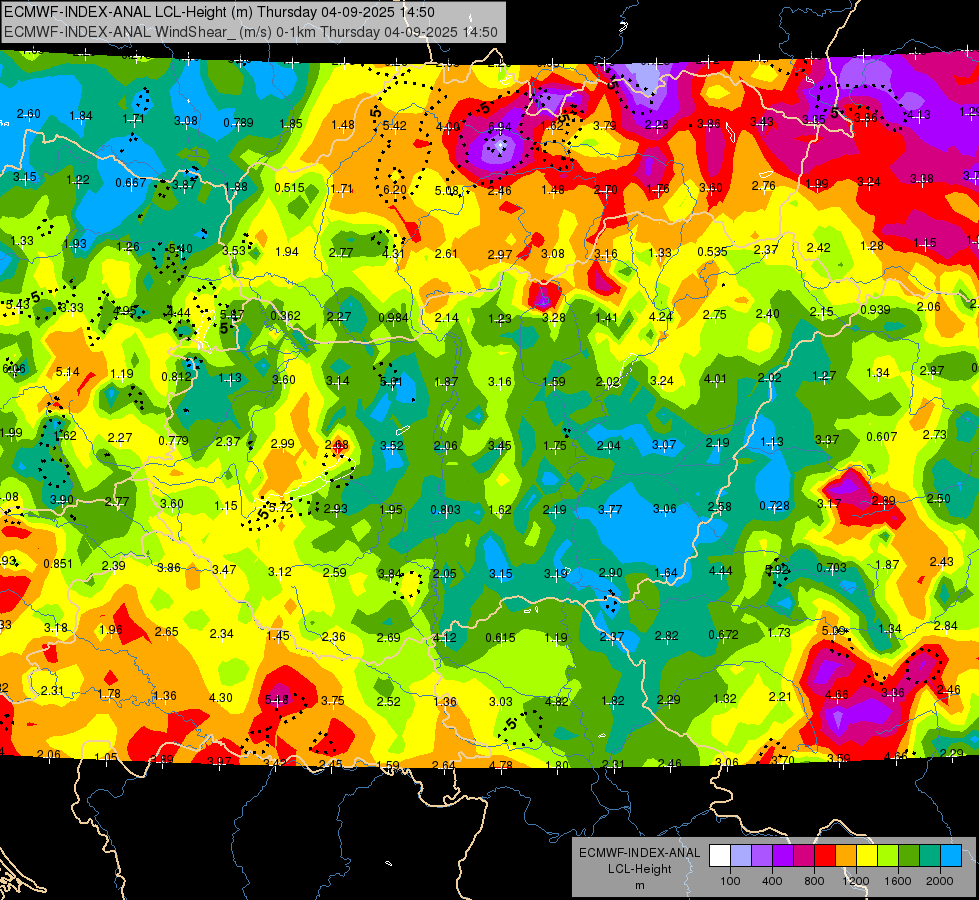
Task: Click the unit label m in the legend
Action: pos(639,885)
